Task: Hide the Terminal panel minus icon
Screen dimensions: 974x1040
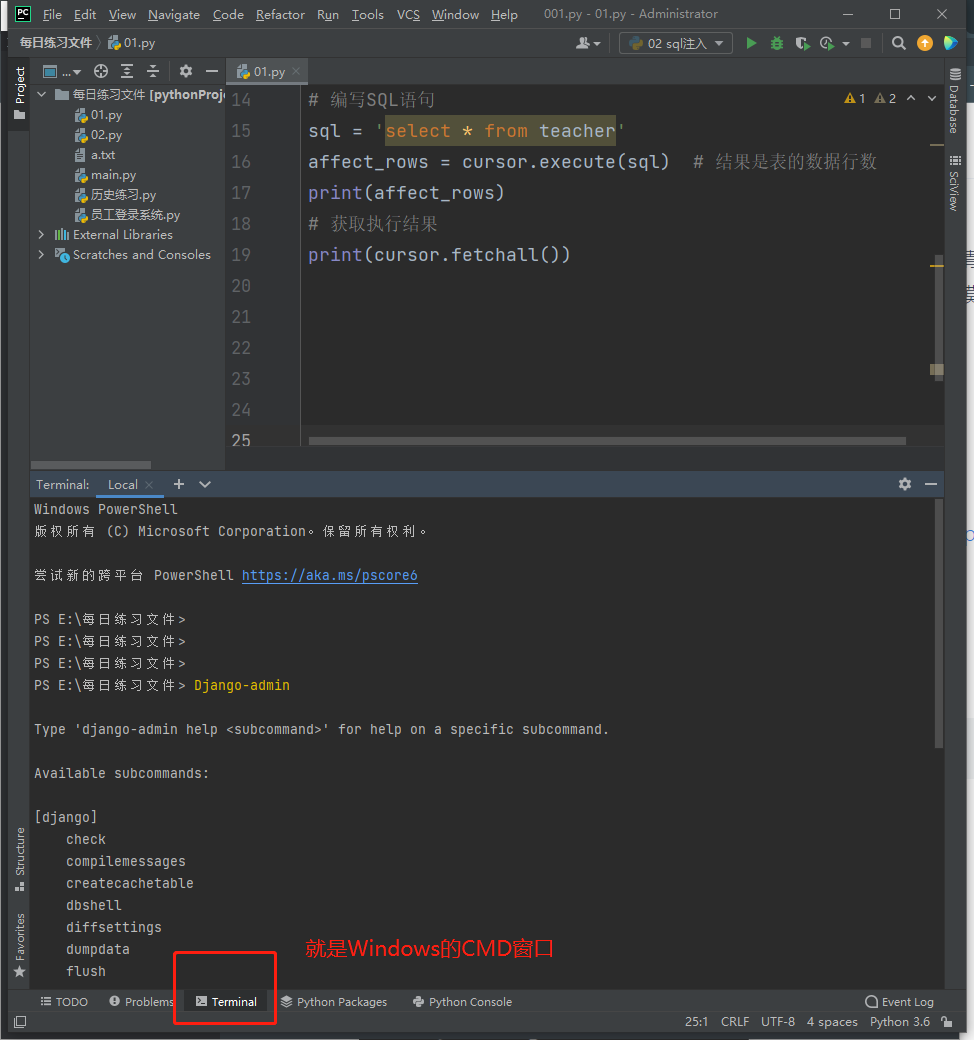Action: pyautogui.click(x=931, y=484)
